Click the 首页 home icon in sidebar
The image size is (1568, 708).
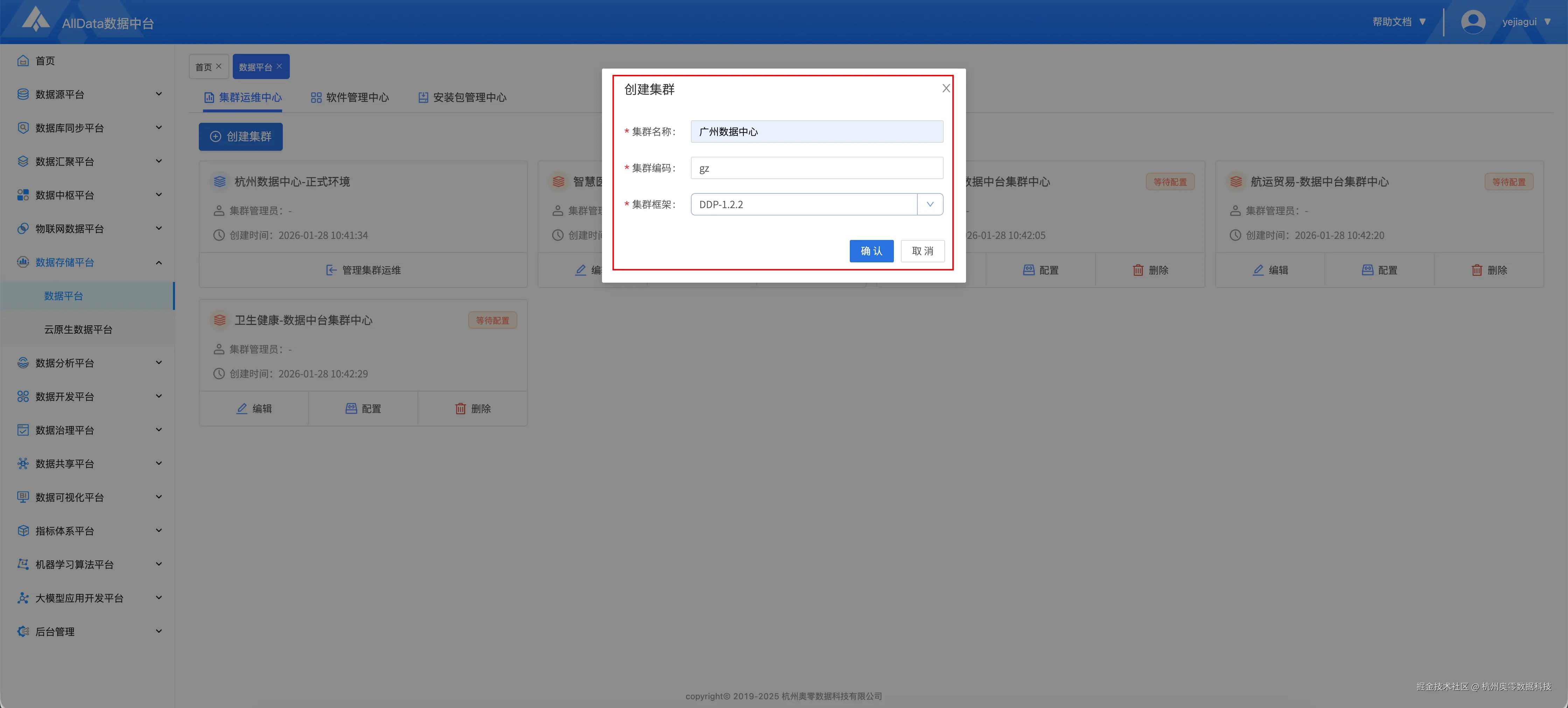(x=23, y=61)
